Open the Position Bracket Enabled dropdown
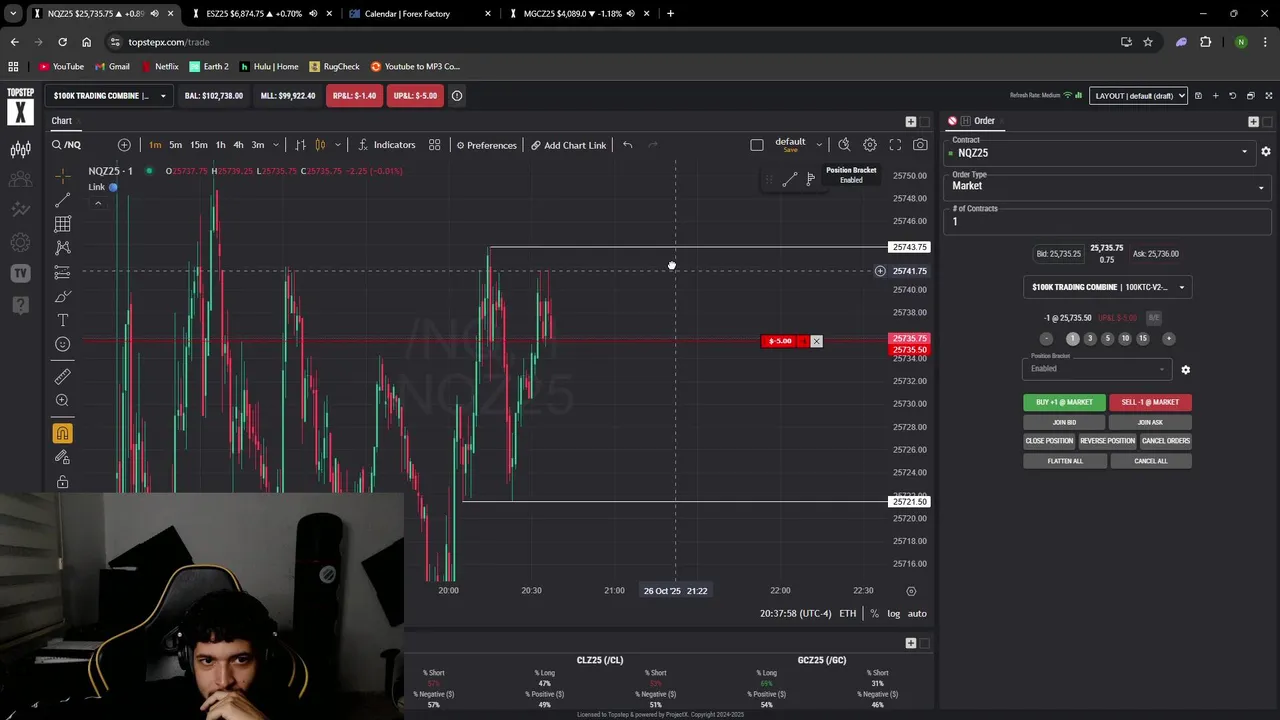 [x=1097, y=368]
